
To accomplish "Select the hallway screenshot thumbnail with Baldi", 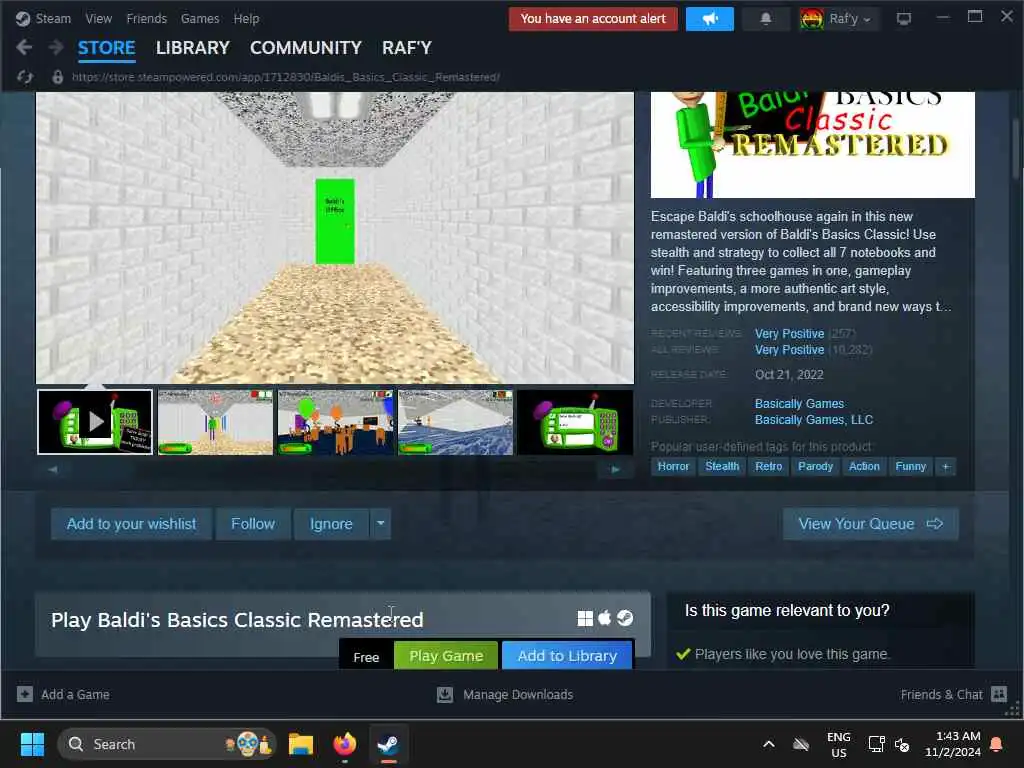I will click(x=216, y=422).
